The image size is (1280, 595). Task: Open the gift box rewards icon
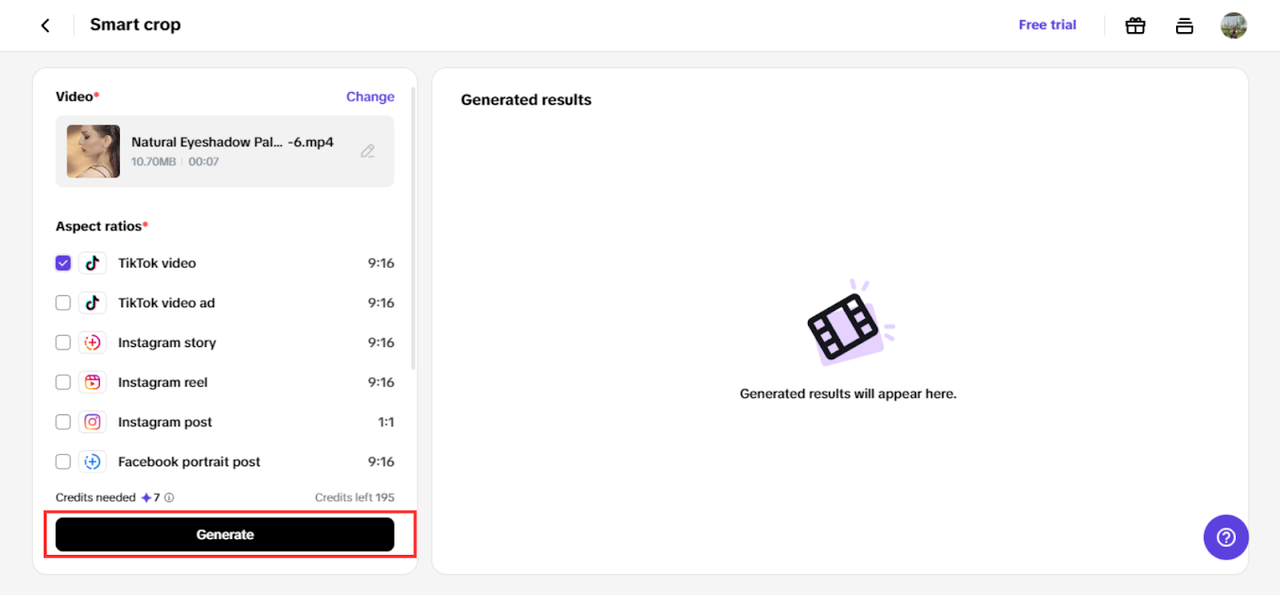(1135, 26)
